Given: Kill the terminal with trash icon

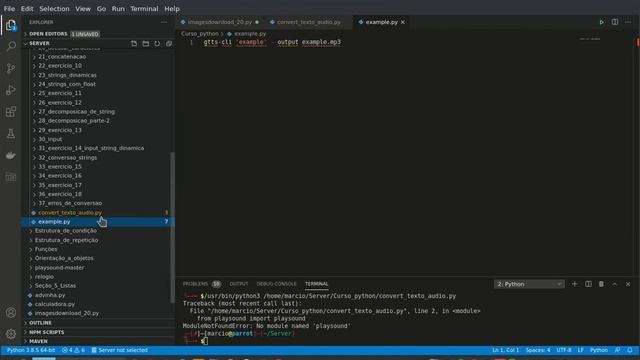Looking at the screenshot, I should click(x=601, y=284).
